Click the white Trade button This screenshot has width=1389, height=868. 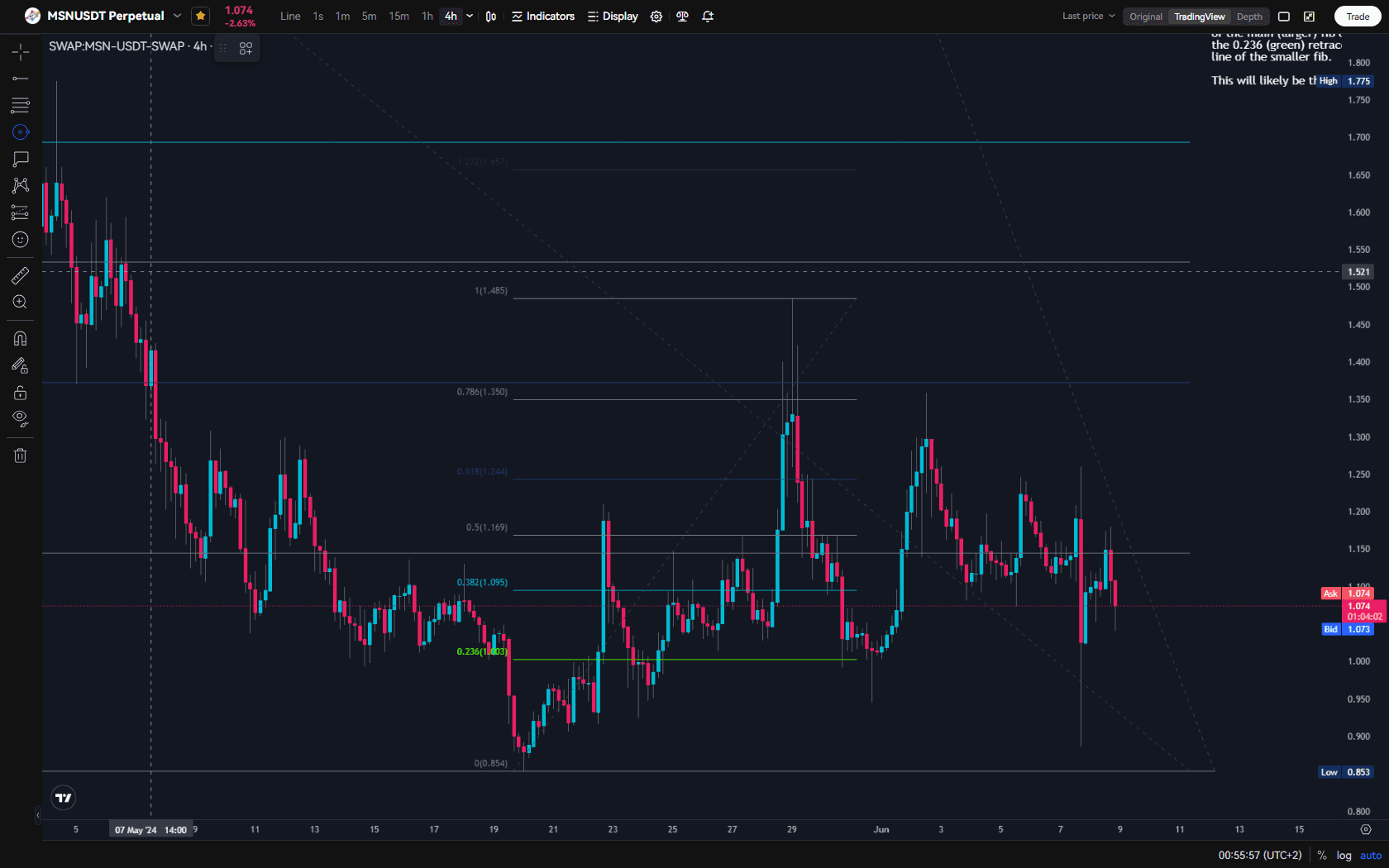pyautogui.click(x=1358, y=17)
